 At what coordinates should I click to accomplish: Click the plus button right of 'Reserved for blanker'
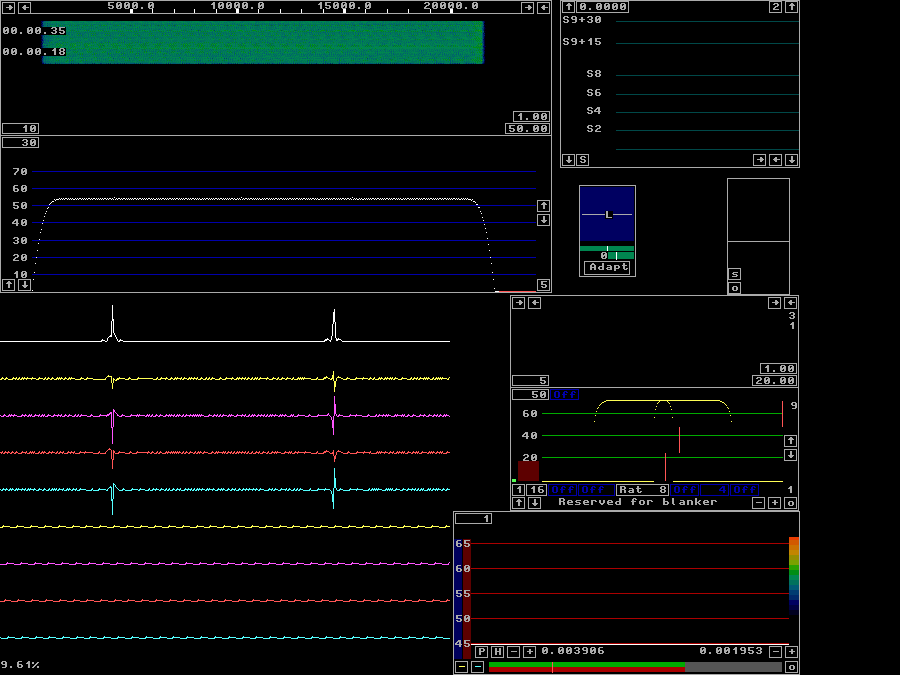pyautogui.click(x=774, y=503)
